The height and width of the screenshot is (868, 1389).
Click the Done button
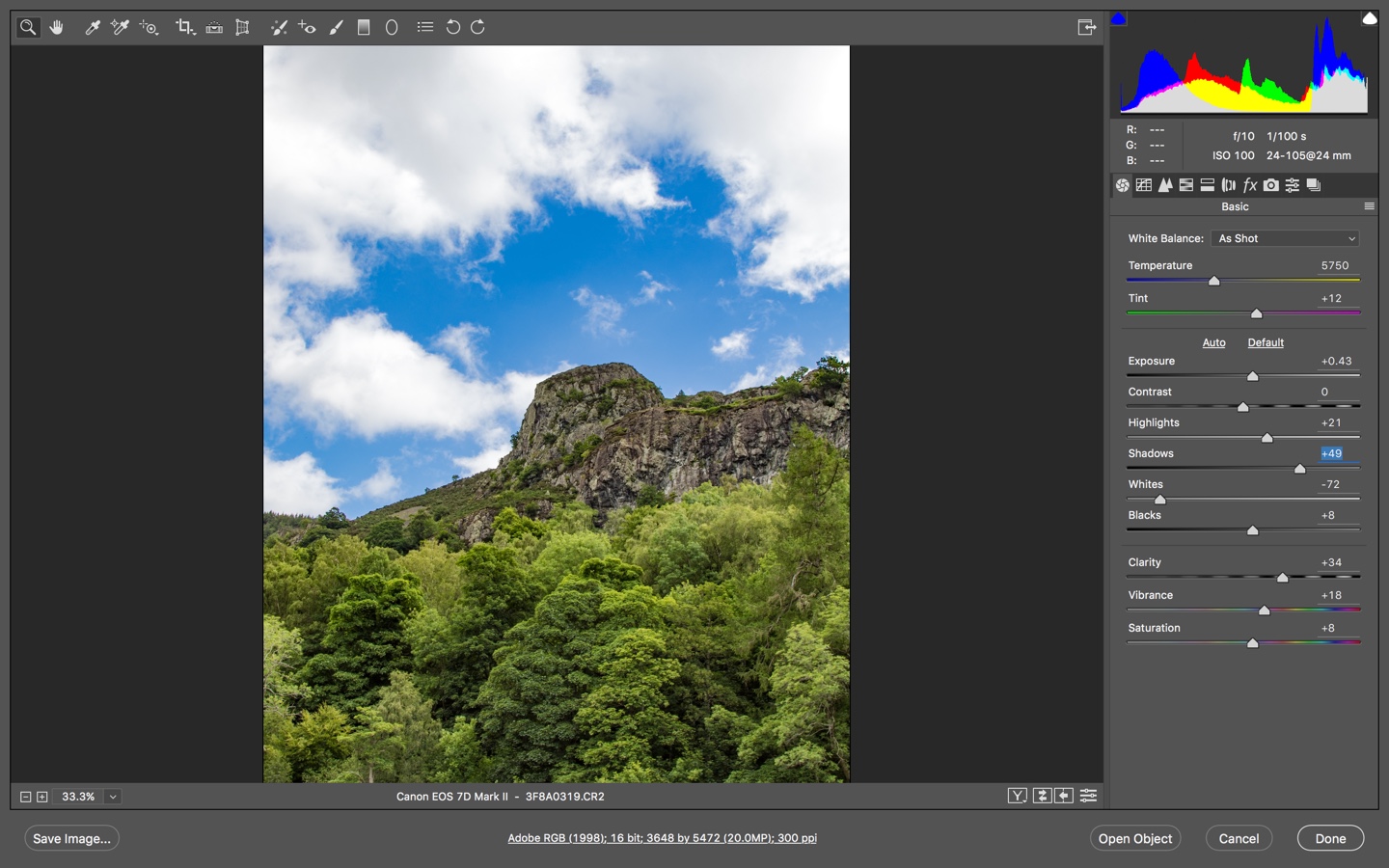pos(1330,838)
